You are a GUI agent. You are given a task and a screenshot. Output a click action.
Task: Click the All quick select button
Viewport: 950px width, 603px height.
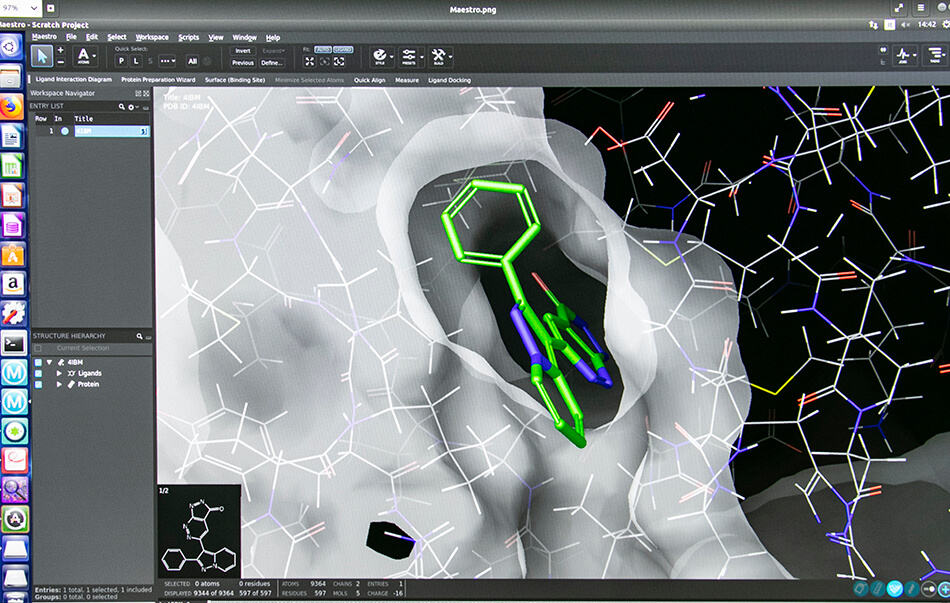192,61
